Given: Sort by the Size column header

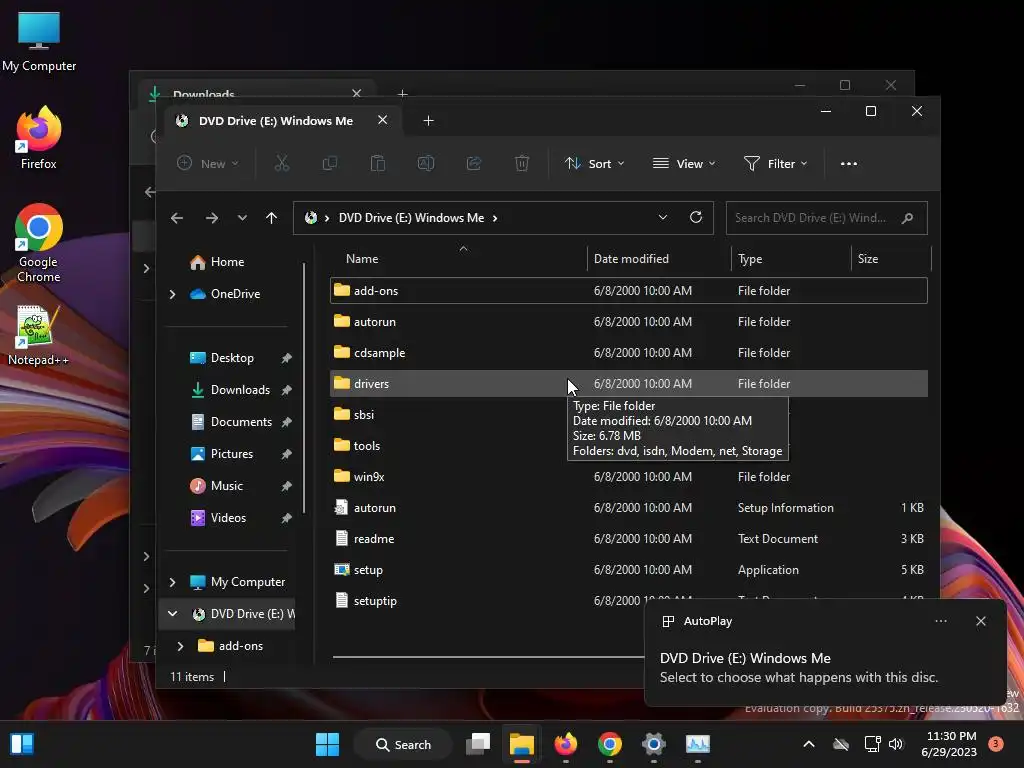Looking at the screenshot, I should (868, 259).
